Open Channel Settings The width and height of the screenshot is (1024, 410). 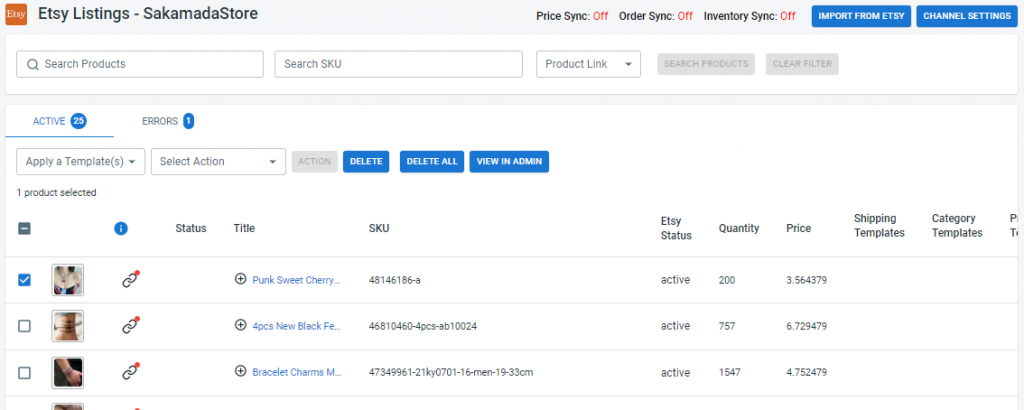tap(967, 16)
